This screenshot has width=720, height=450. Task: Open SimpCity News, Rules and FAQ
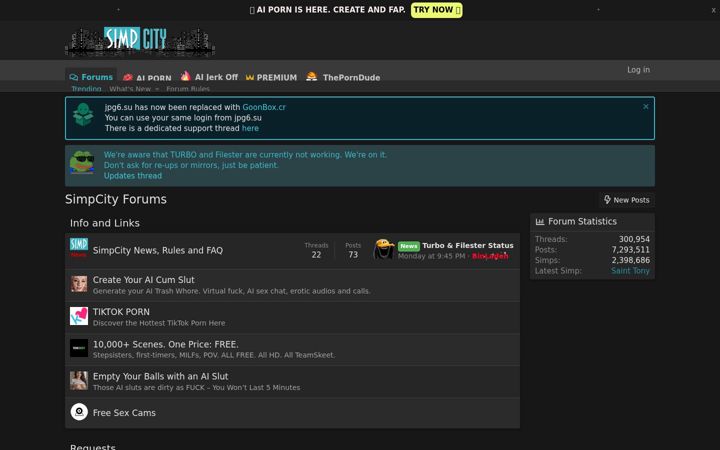[x=158, y=250]
